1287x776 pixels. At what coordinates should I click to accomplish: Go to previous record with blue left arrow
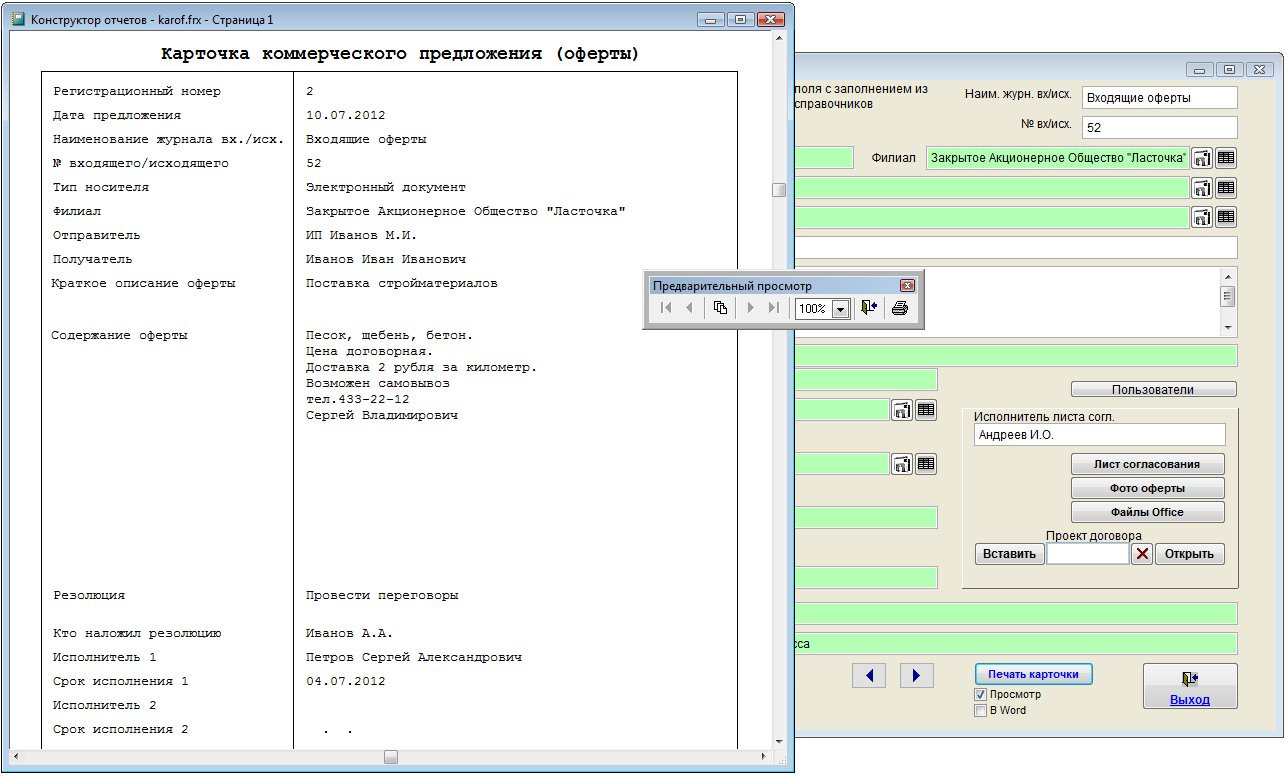869,676
